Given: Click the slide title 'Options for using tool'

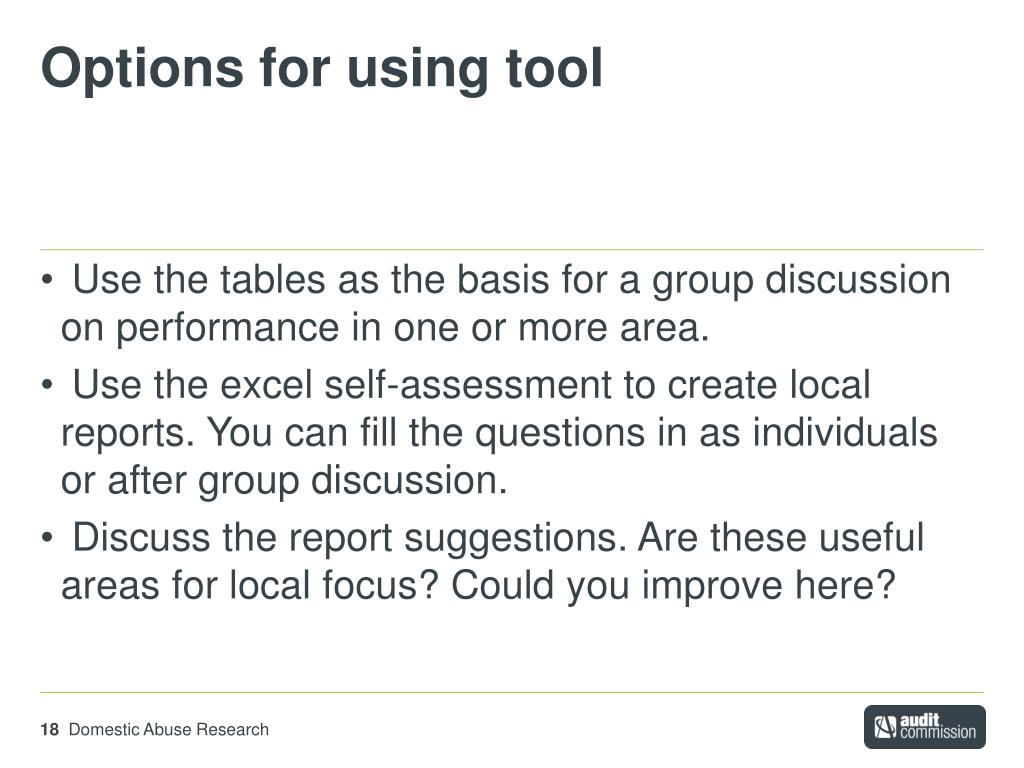Looking at the screenshot, I should pos(322,69).
